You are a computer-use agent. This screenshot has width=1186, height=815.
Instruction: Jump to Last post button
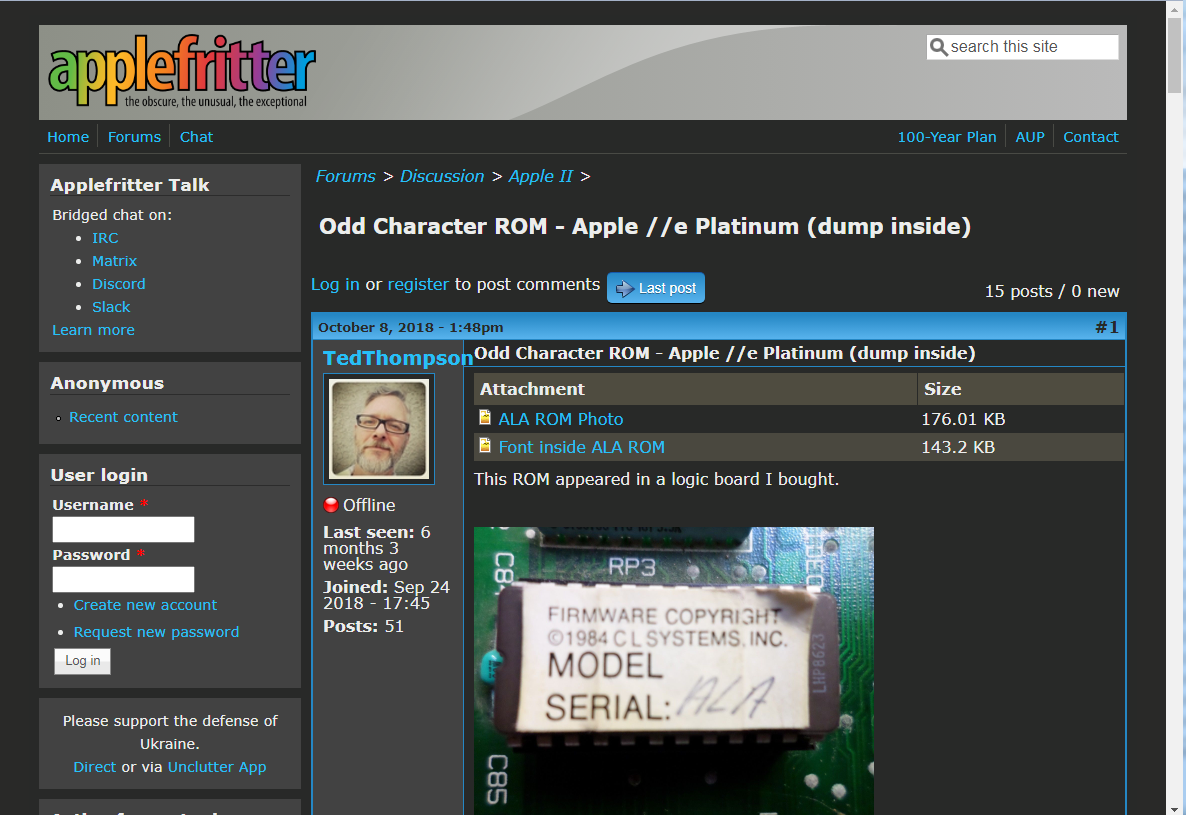(x=656, y=288)
